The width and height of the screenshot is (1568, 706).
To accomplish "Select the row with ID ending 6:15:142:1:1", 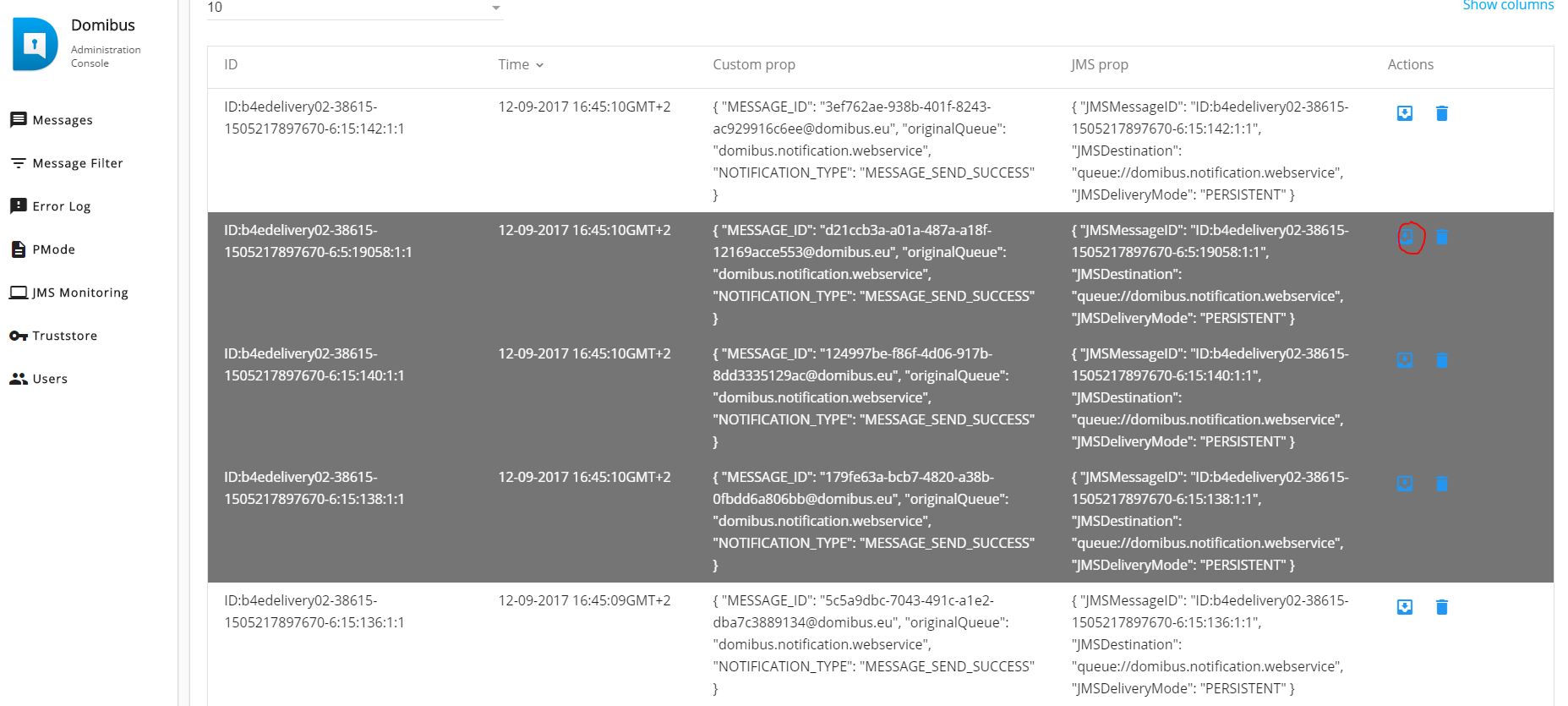I will tap(880, 151).
